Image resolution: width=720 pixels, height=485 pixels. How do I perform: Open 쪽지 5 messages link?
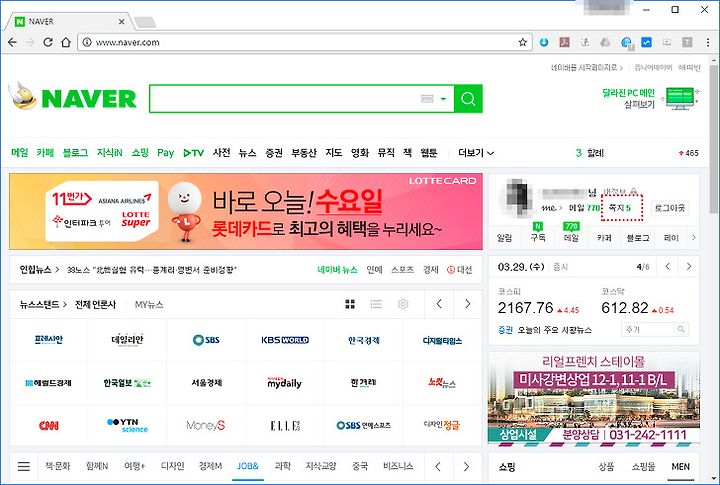(x=620, y=208)
